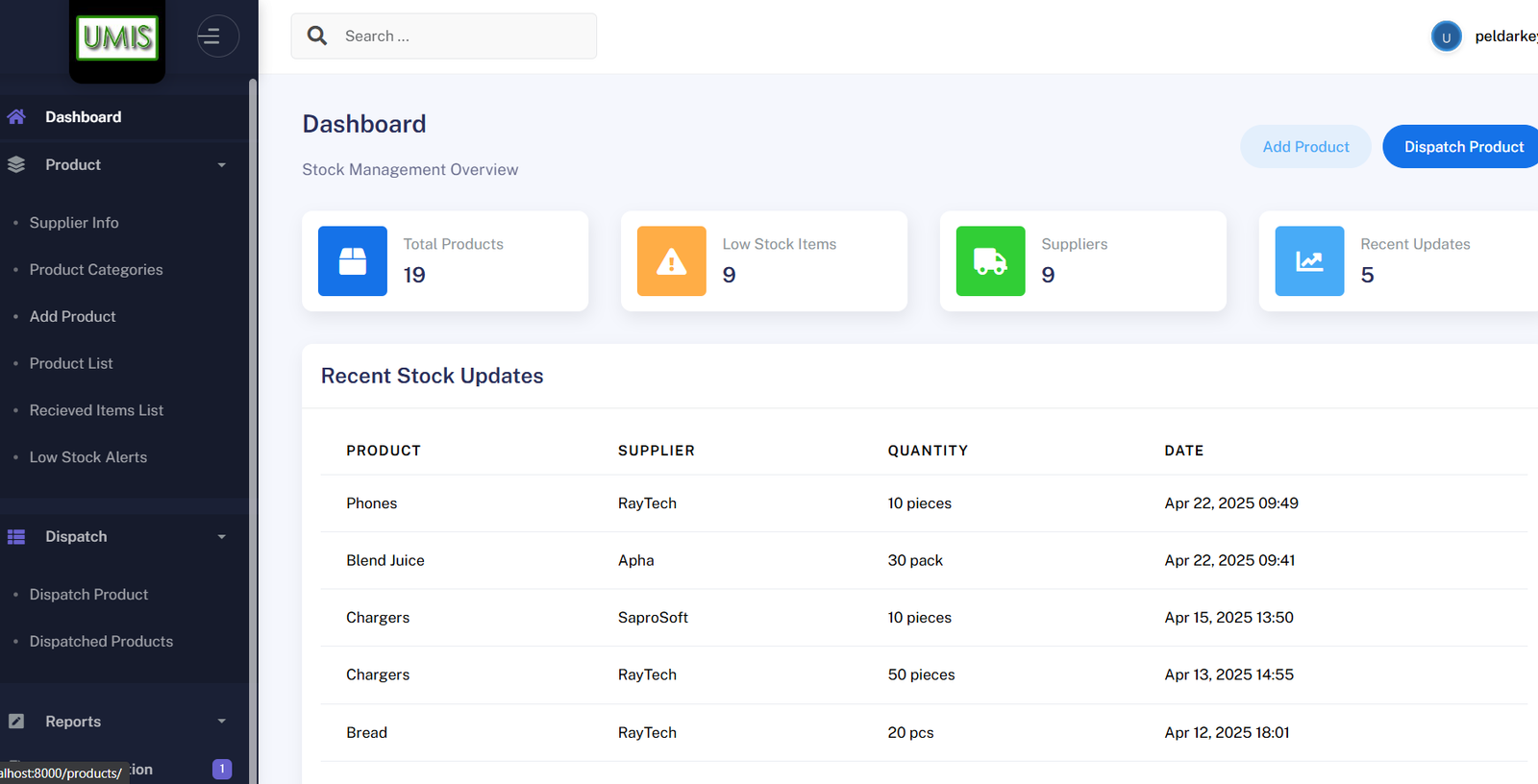Click the Low Stock warning triangle icon

(x=671, y=261)
